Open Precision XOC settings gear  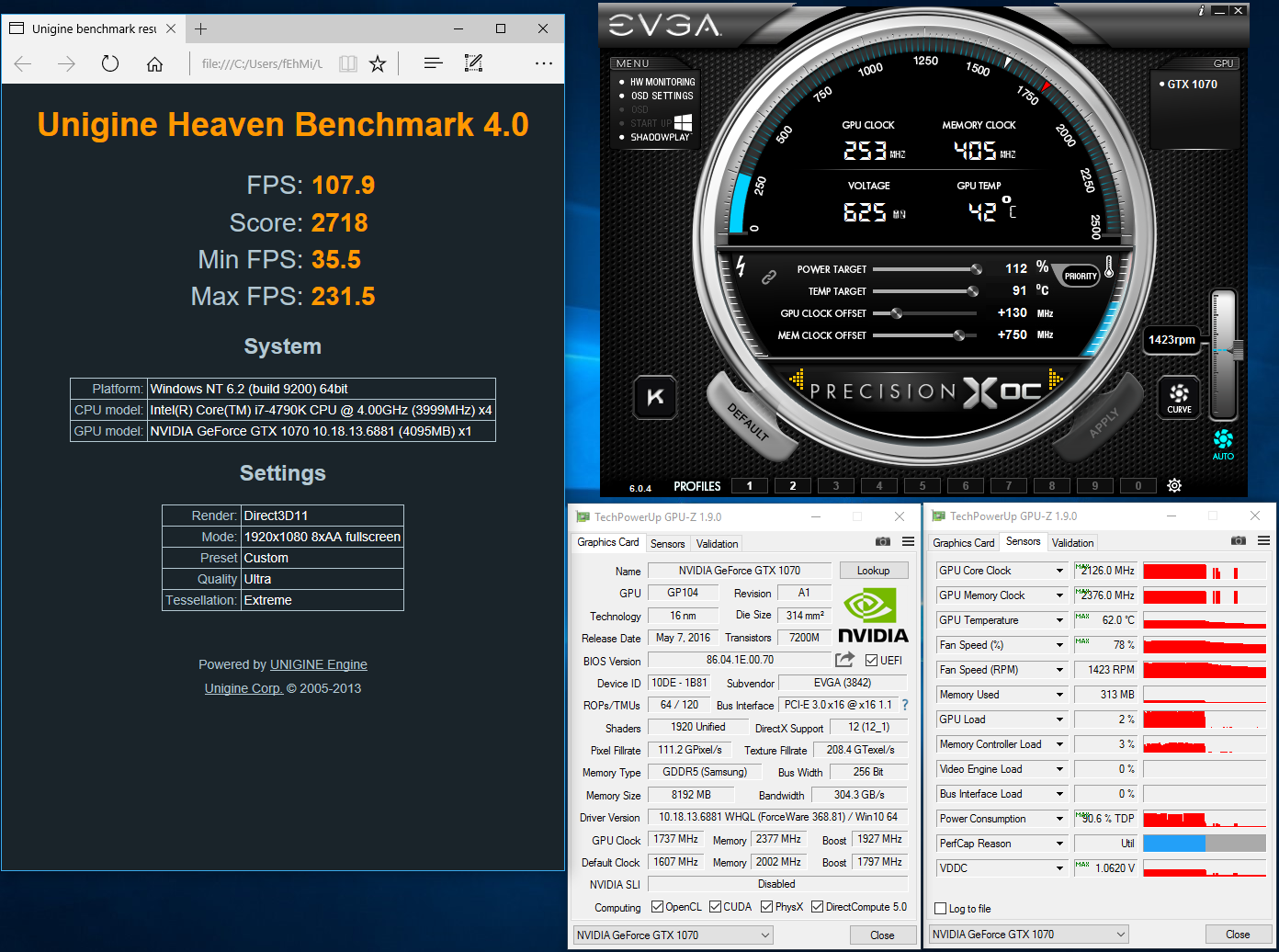(x=1174, y=485)
